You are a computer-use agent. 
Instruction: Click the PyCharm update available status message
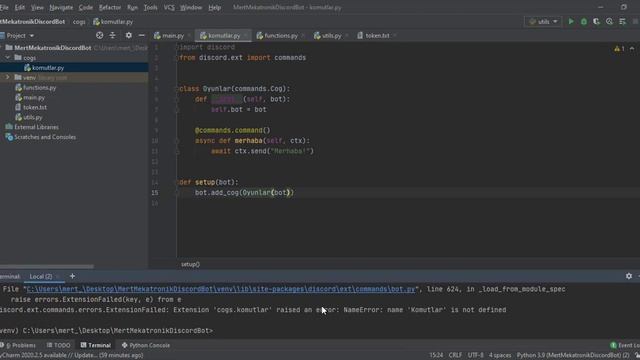coord(72,355)
